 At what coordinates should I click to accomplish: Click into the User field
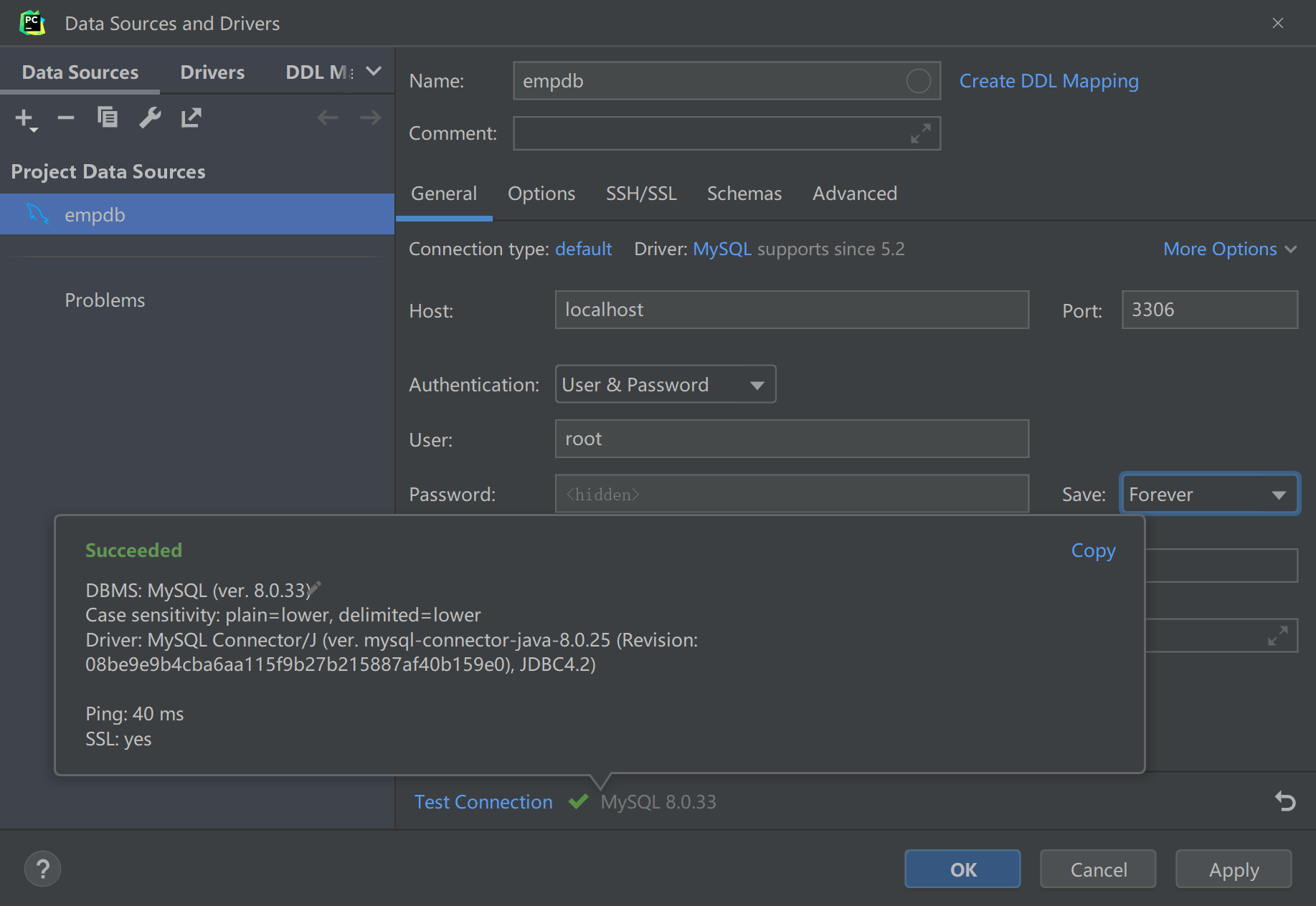(792, 439)
